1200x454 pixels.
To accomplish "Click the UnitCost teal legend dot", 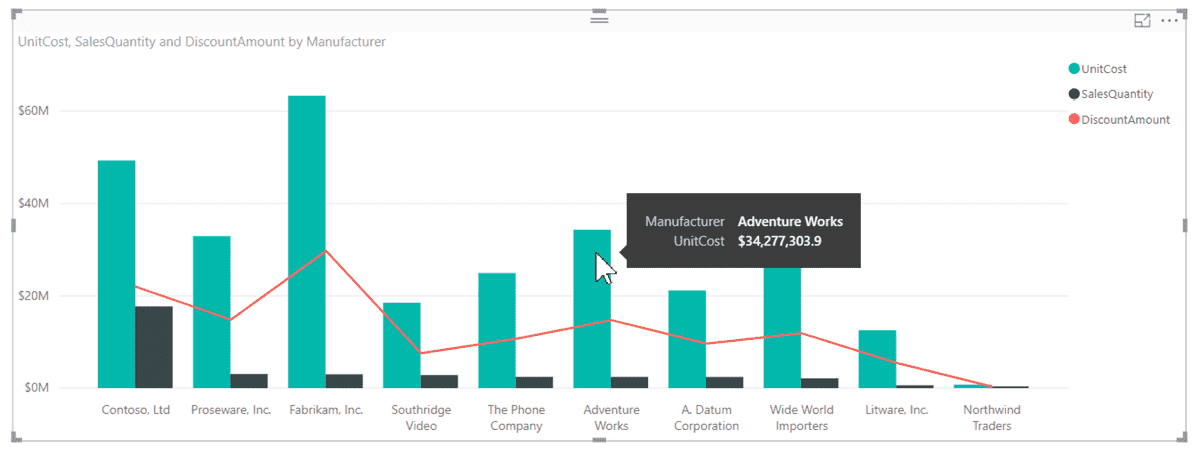I will pyautogui.click(x=1074, y=69).
